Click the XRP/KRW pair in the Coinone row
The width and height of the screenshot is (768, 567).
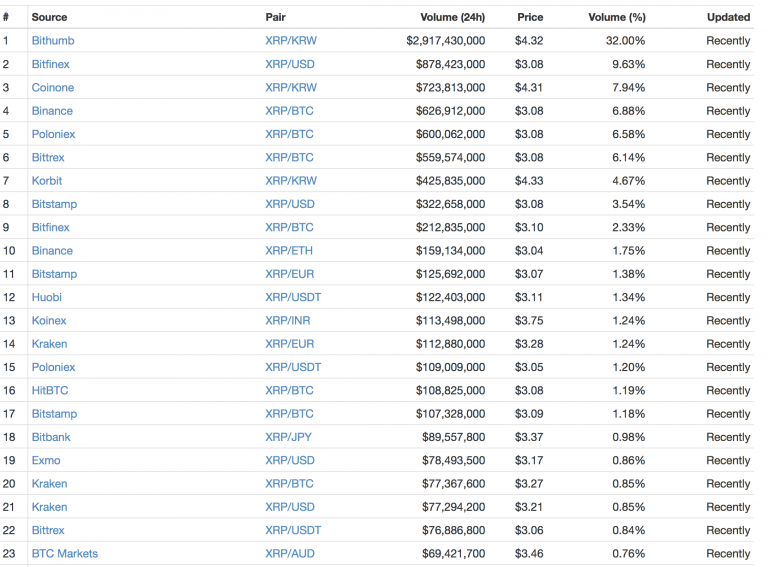291,88
